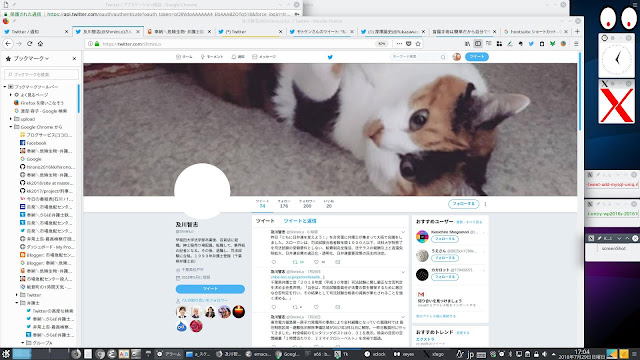Screen dimensions: 640x360
Task: Collapse the ブックマークツールバー tree folder
Action: [5, 87]
